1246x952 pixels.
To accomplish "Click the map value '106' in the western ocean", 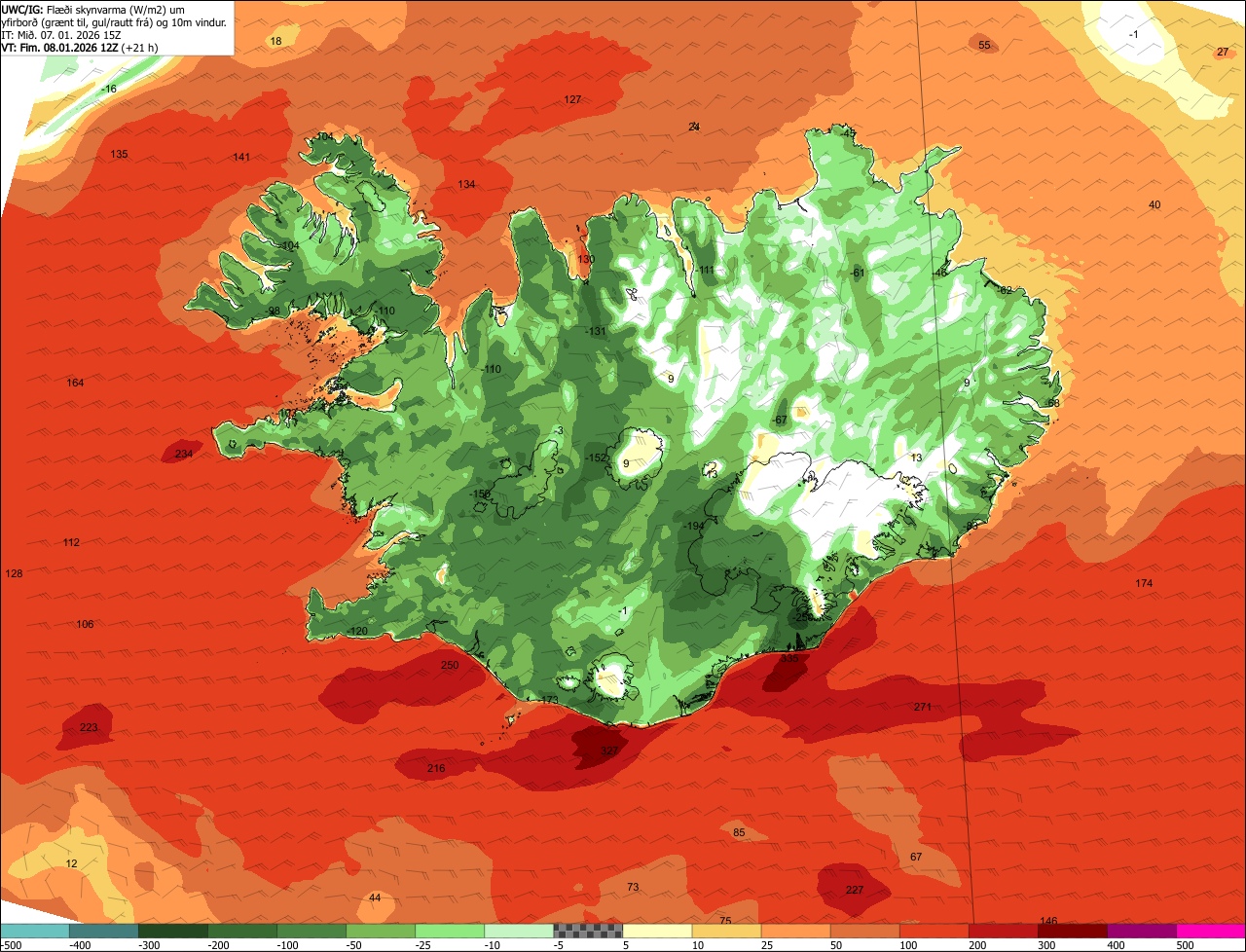I will pos(86,624).
